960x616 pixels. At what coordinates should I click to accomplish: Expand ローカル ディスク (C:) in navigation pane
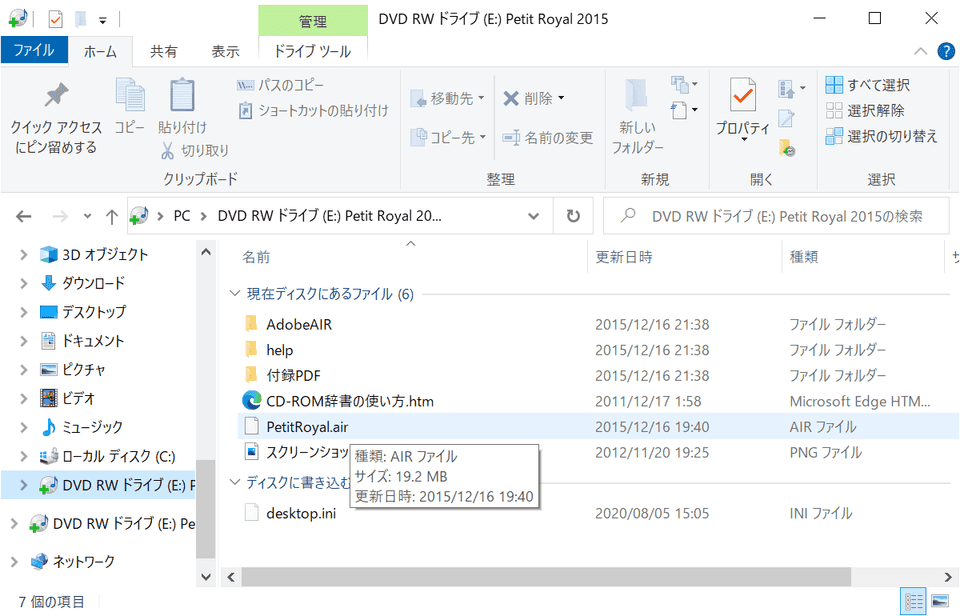[22, 456]
